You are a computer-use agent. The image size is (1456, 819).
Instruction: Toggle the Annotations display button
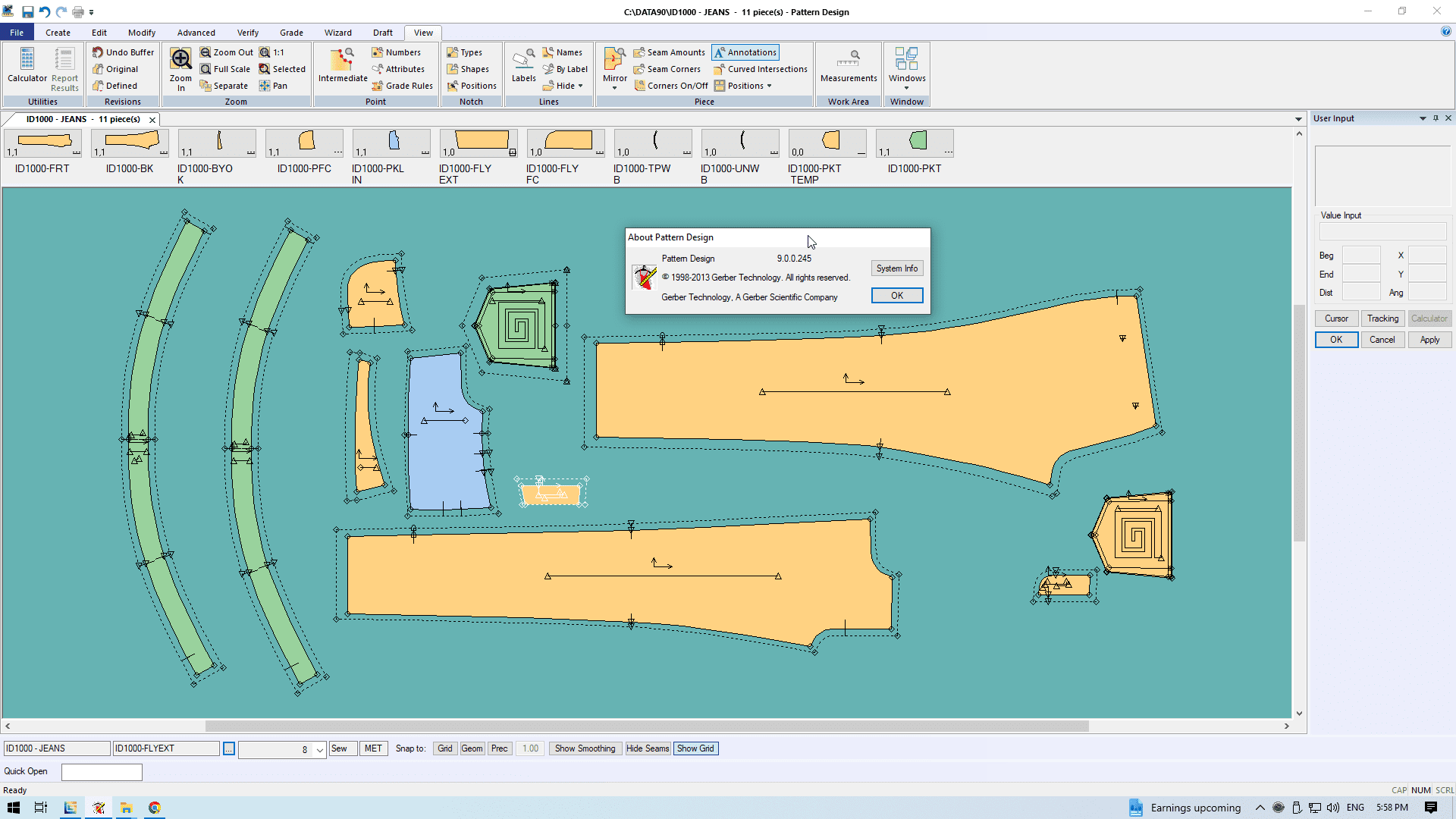745,52
